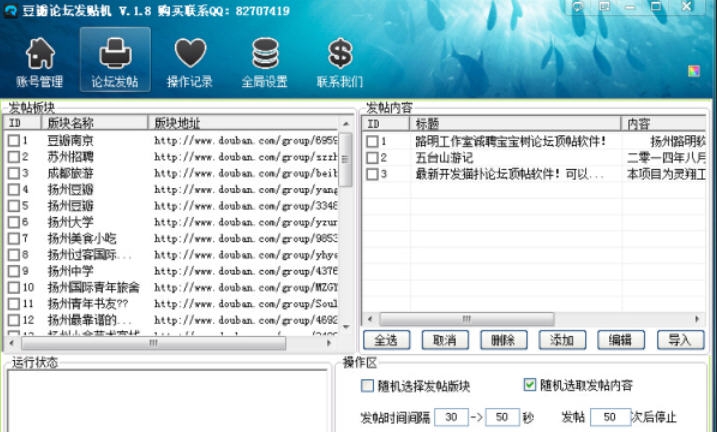The image size is (717, 432).
Task: Click 导入 button
Action: click(x=680, y=340)
